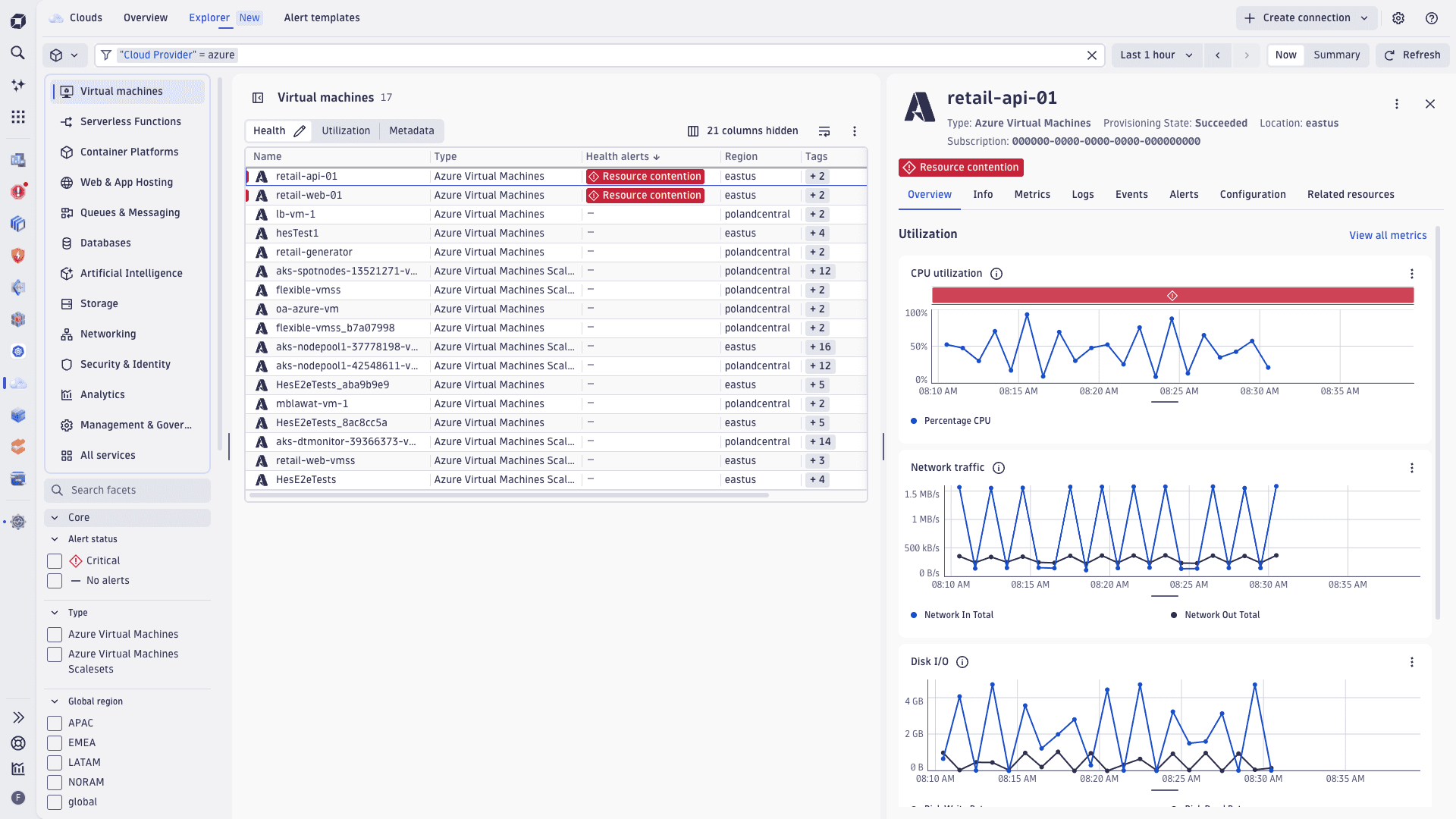Check the Critical alert status checkbox

click(x=54, y=560)
